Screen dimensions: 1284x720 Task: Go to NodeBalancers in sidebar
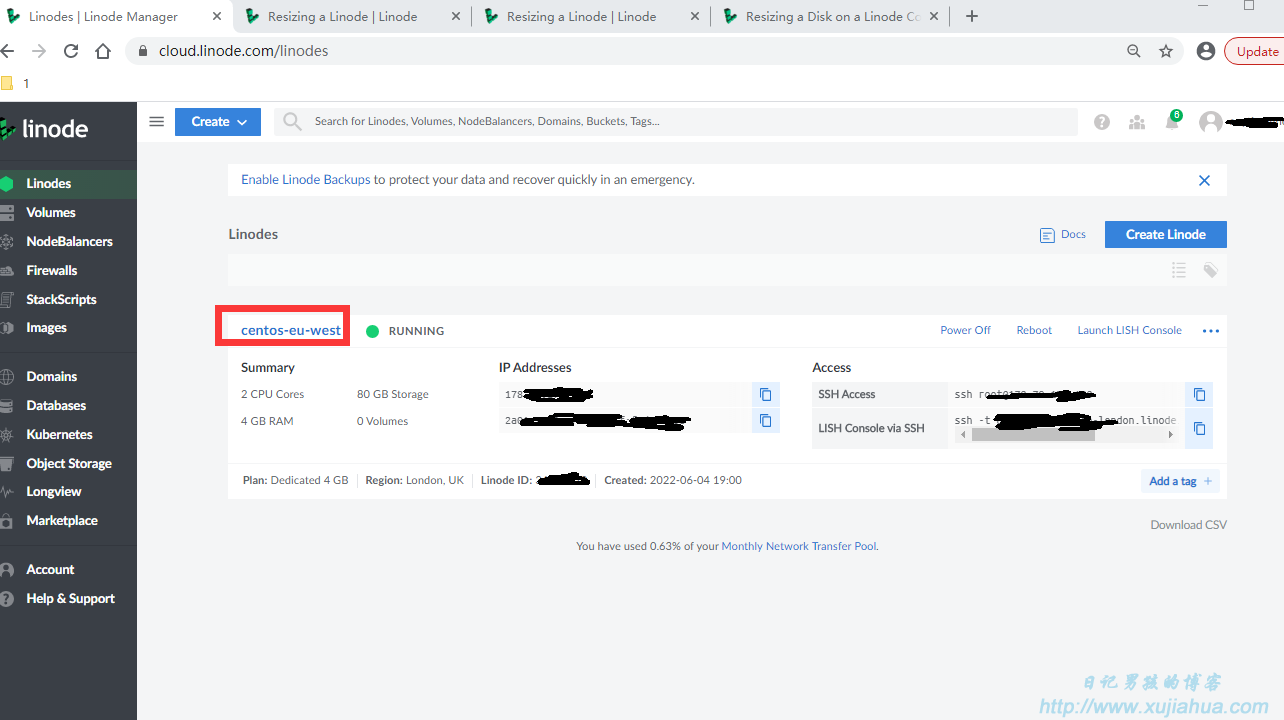click(x=68, y=241)
